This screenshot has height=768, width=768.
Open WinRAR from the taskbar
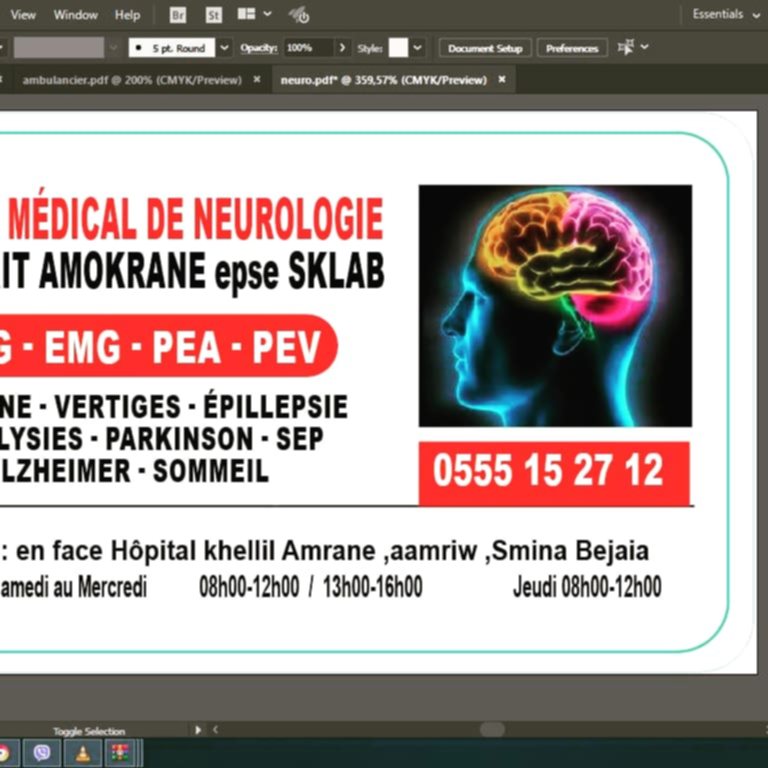[x=121, y=752]
